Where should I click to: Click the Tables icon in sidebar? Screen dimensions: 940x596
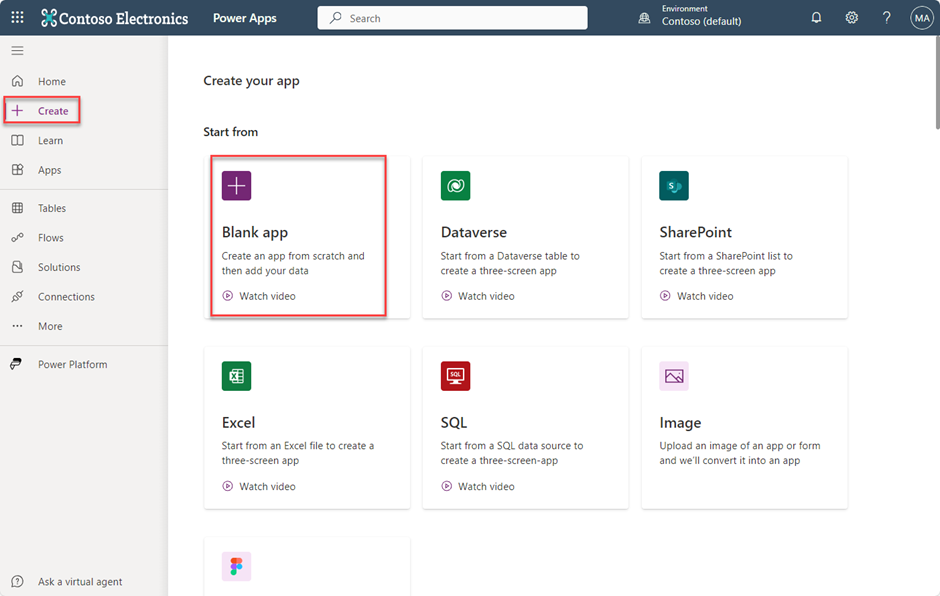(17, 208)
